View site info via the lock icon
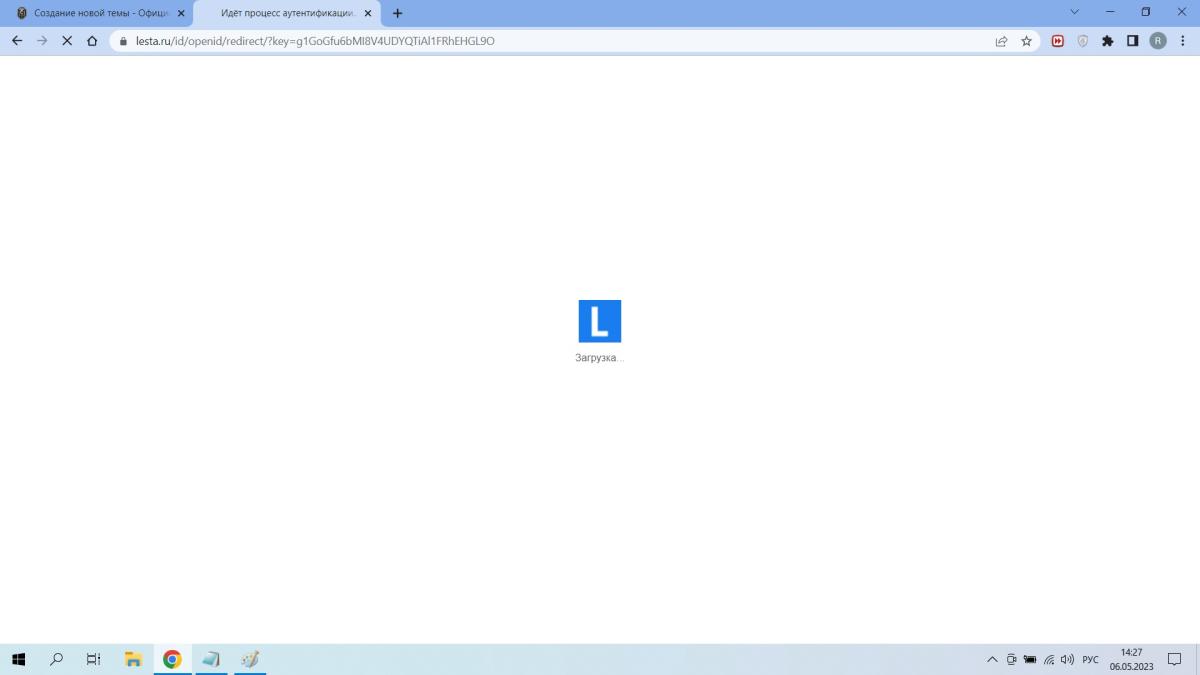This screenshot has width=1200, height=675. click(125, 41)
